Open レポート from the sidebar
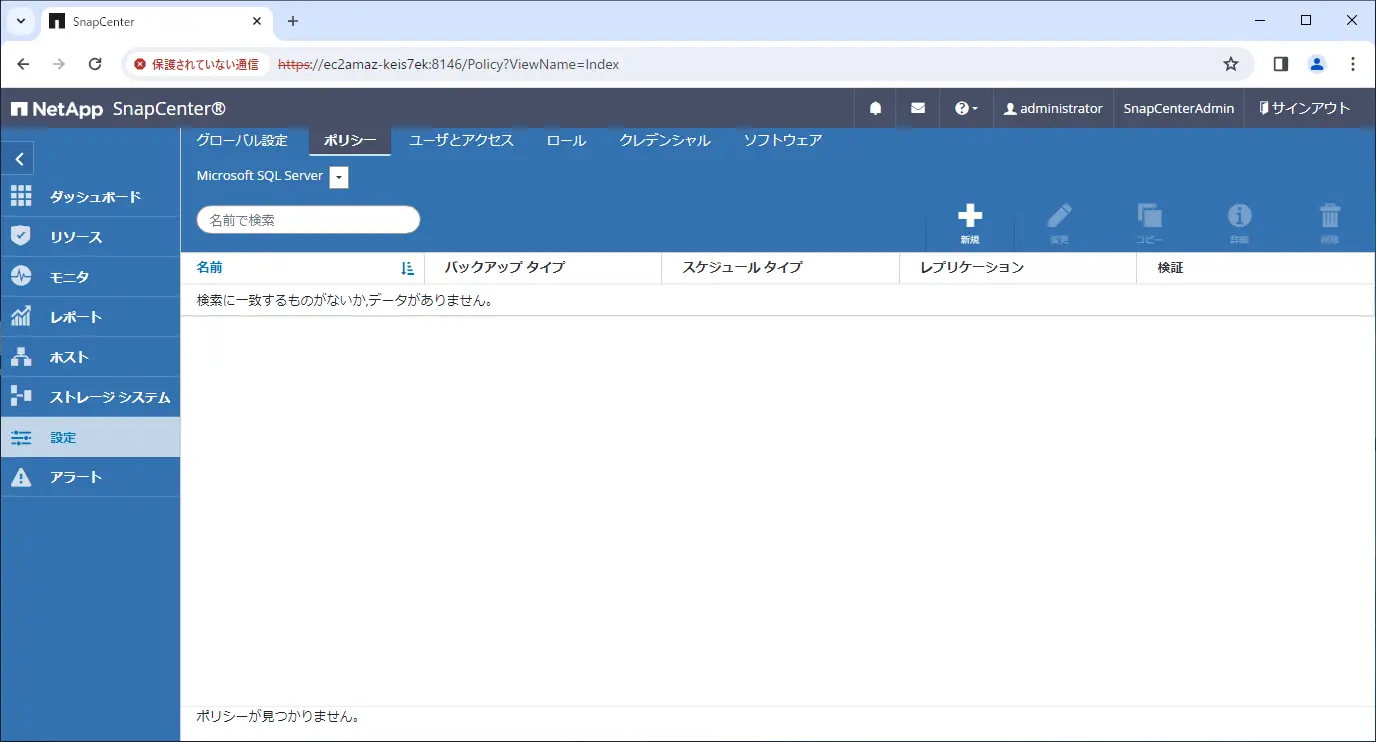This screenshot has height=742, width=1376. click(90, 317)
